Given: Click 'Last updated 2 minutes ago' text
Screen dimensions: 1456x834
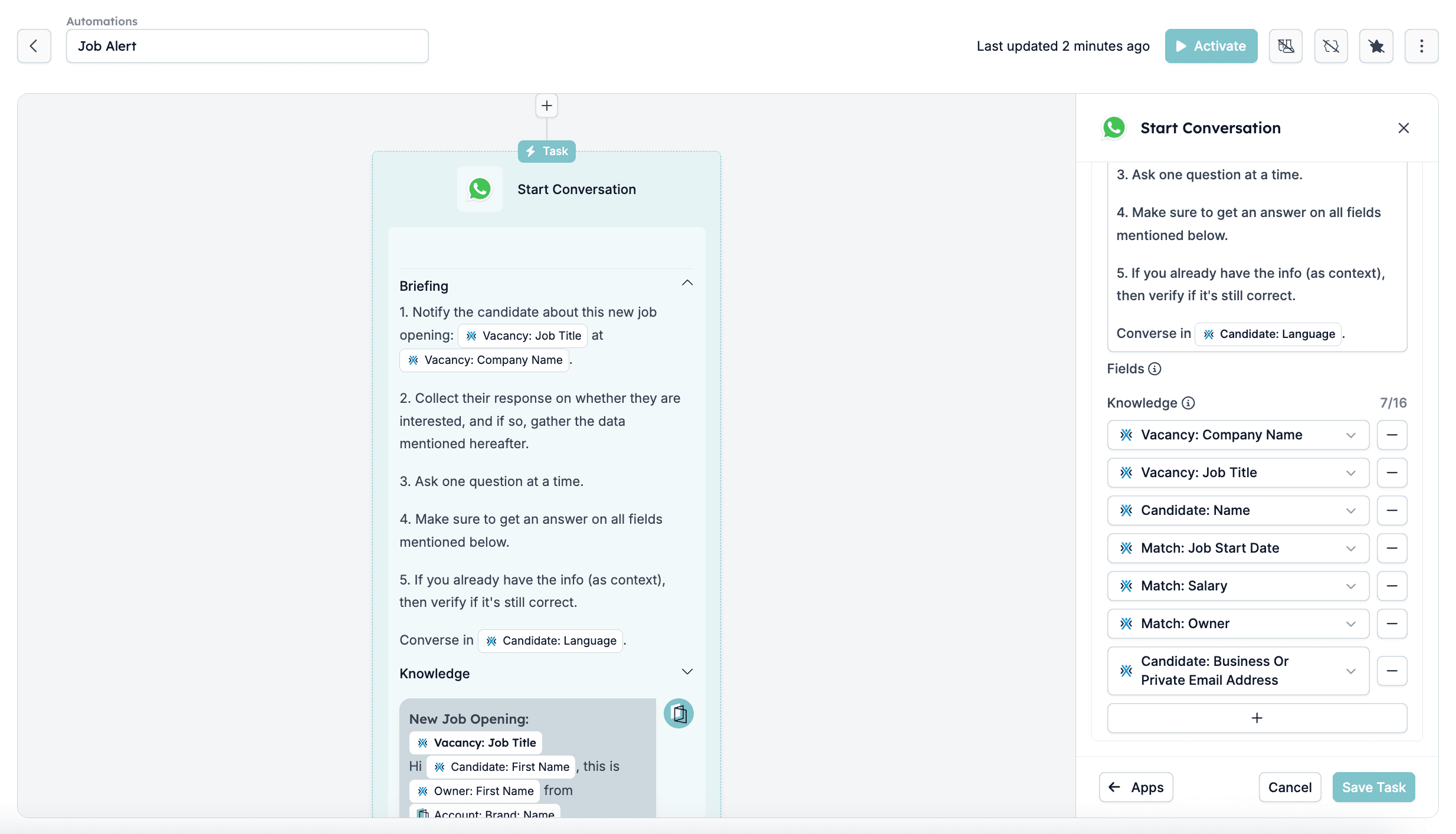Looking at the screenshot, I should click(1063, 46).
